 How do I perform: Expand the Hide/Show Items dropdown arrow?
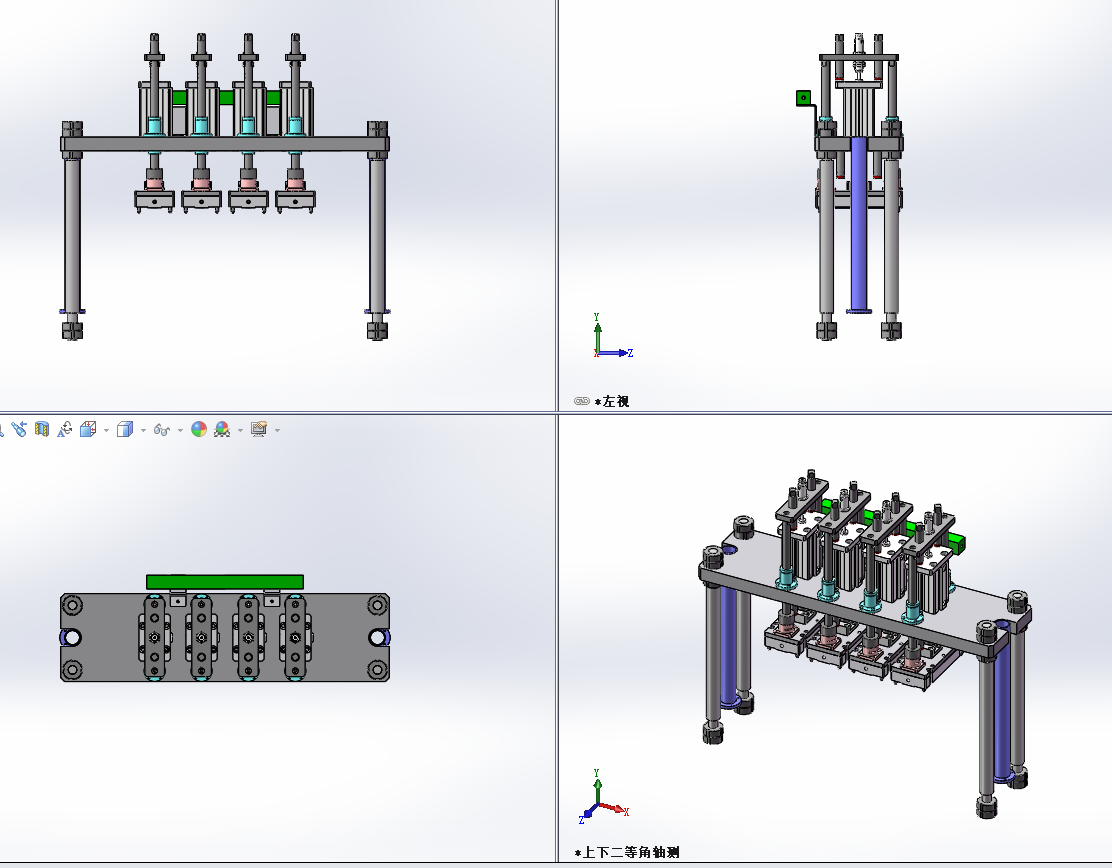click(180, 430)
